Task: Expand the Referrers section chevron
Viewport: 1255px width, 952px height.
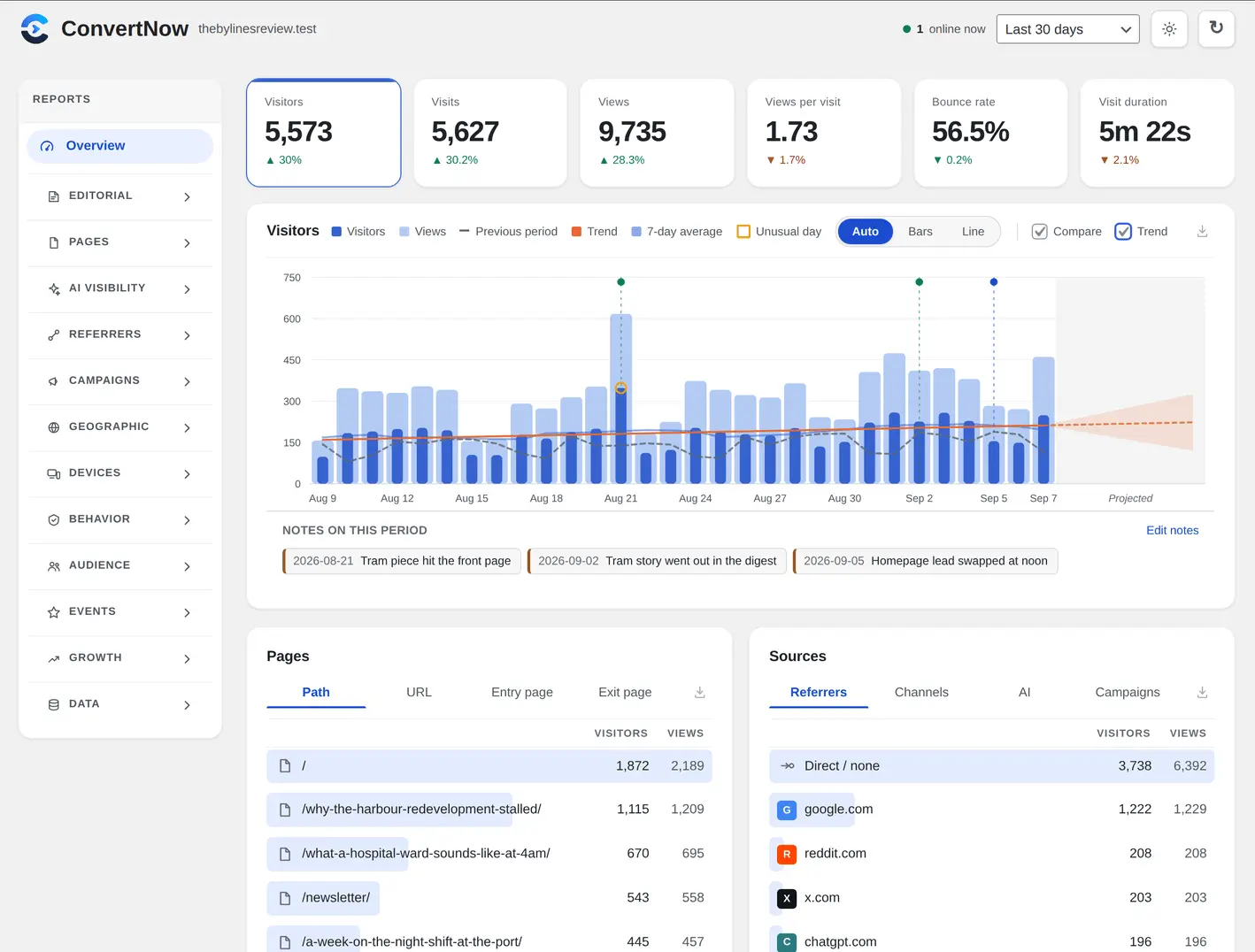Action: coord(187,335)
